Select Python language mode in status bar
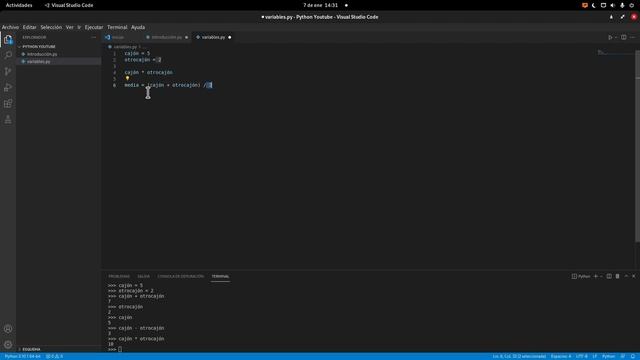The height and width of the screenshot is (360, 640). [608, 356]
